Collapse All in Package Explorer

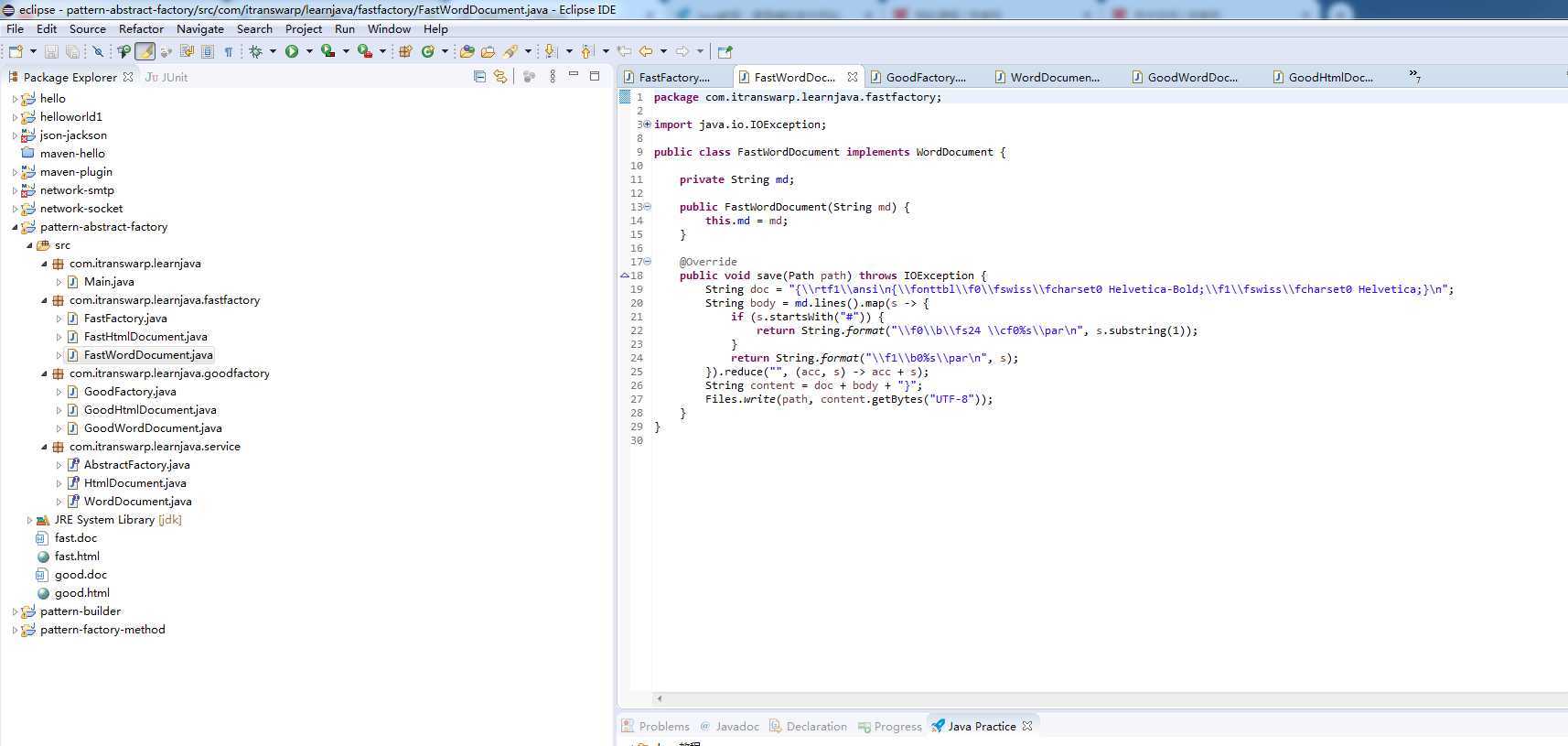[x=479, y=77]
